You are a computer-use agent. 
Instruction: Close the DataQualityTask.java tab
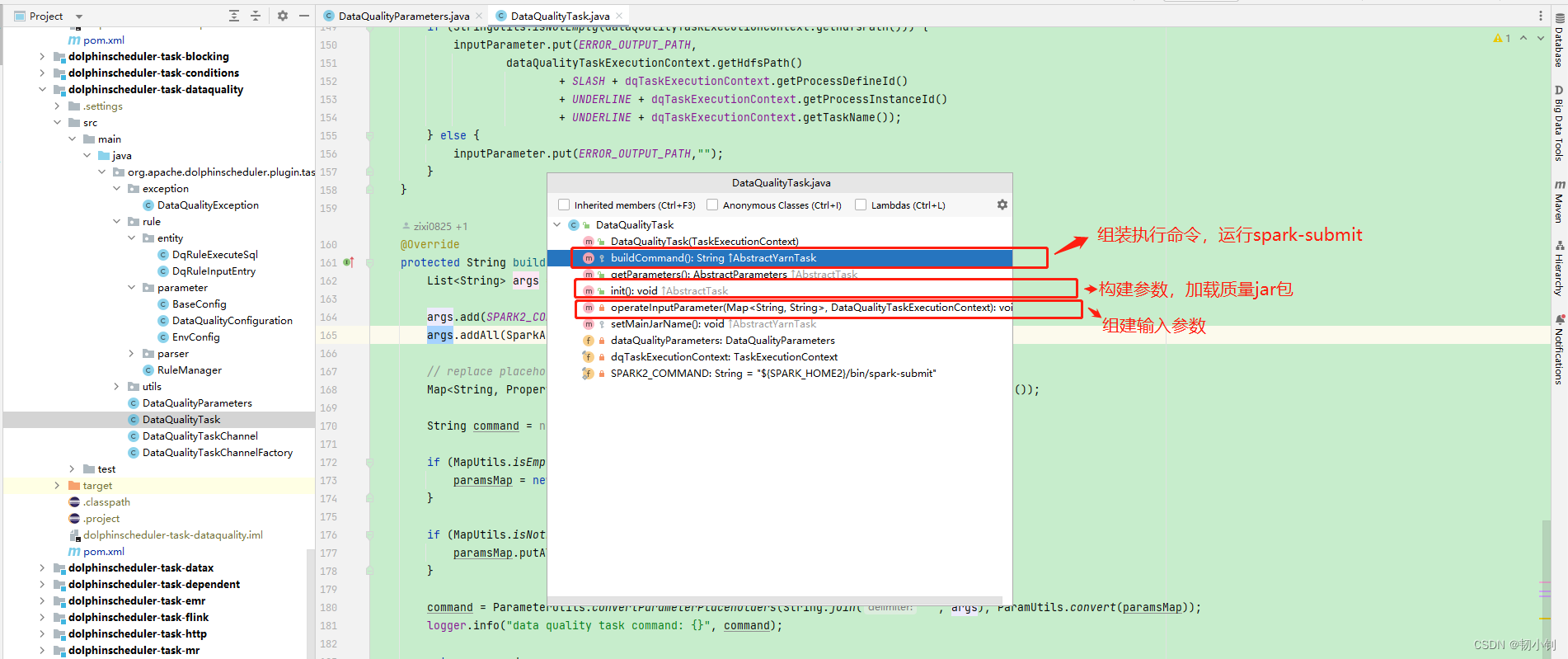point(620,16)
